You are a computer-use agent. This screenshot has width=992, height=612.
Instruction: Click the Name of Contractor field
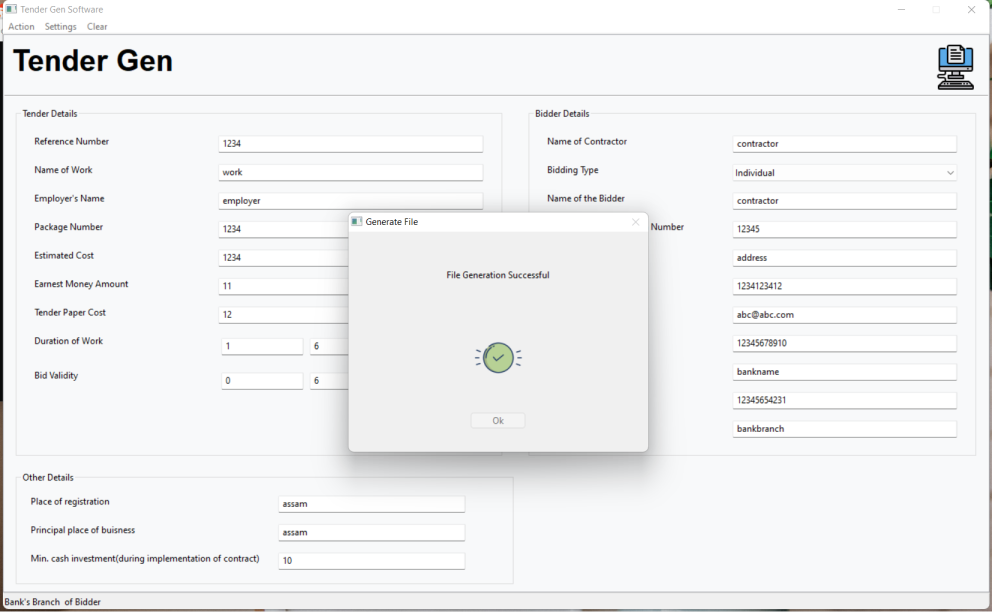[x=845, y=144]
